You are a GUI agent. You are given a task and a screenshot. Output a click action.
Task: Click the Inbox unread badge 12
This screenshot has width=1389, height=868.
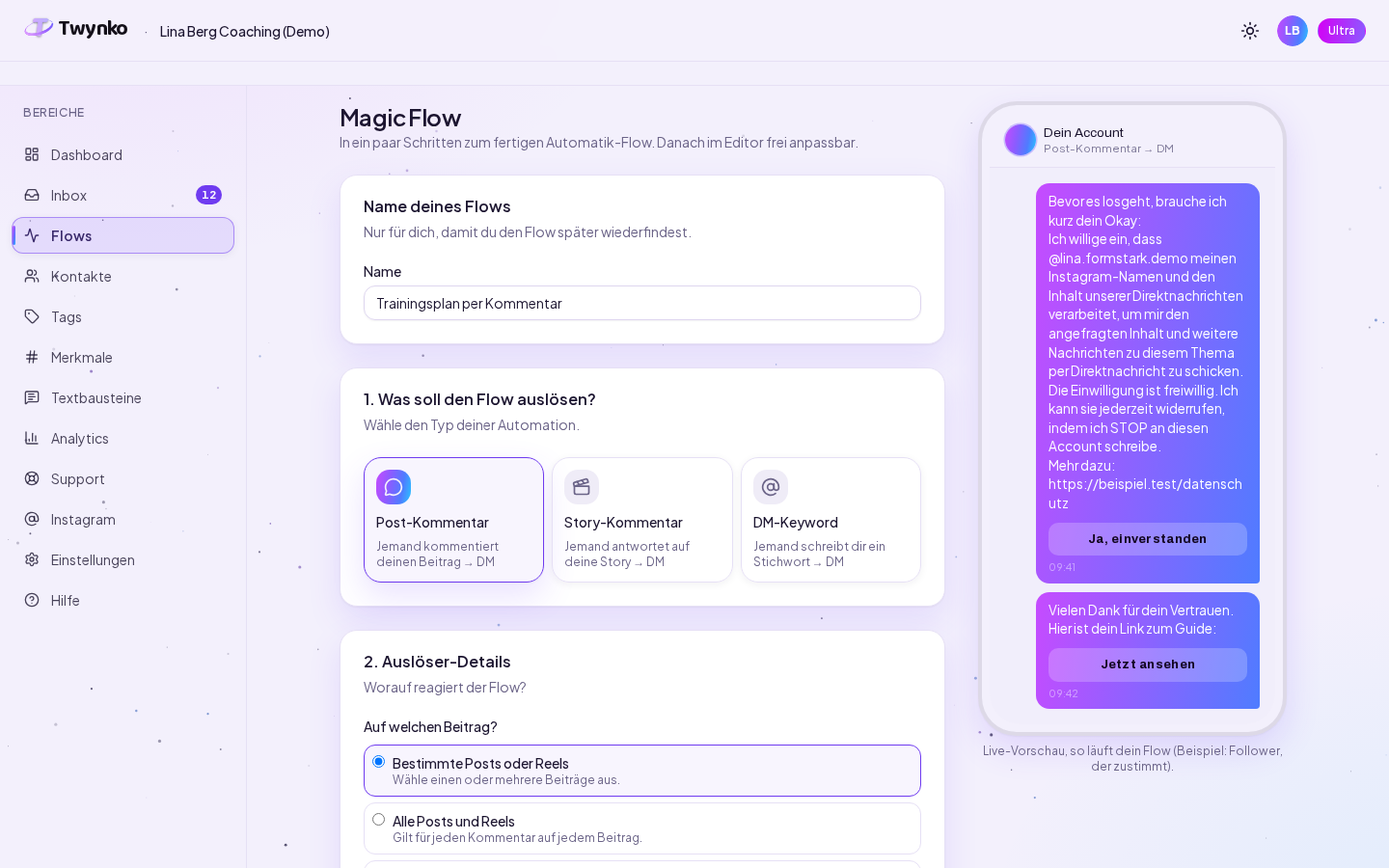(208, 195)
